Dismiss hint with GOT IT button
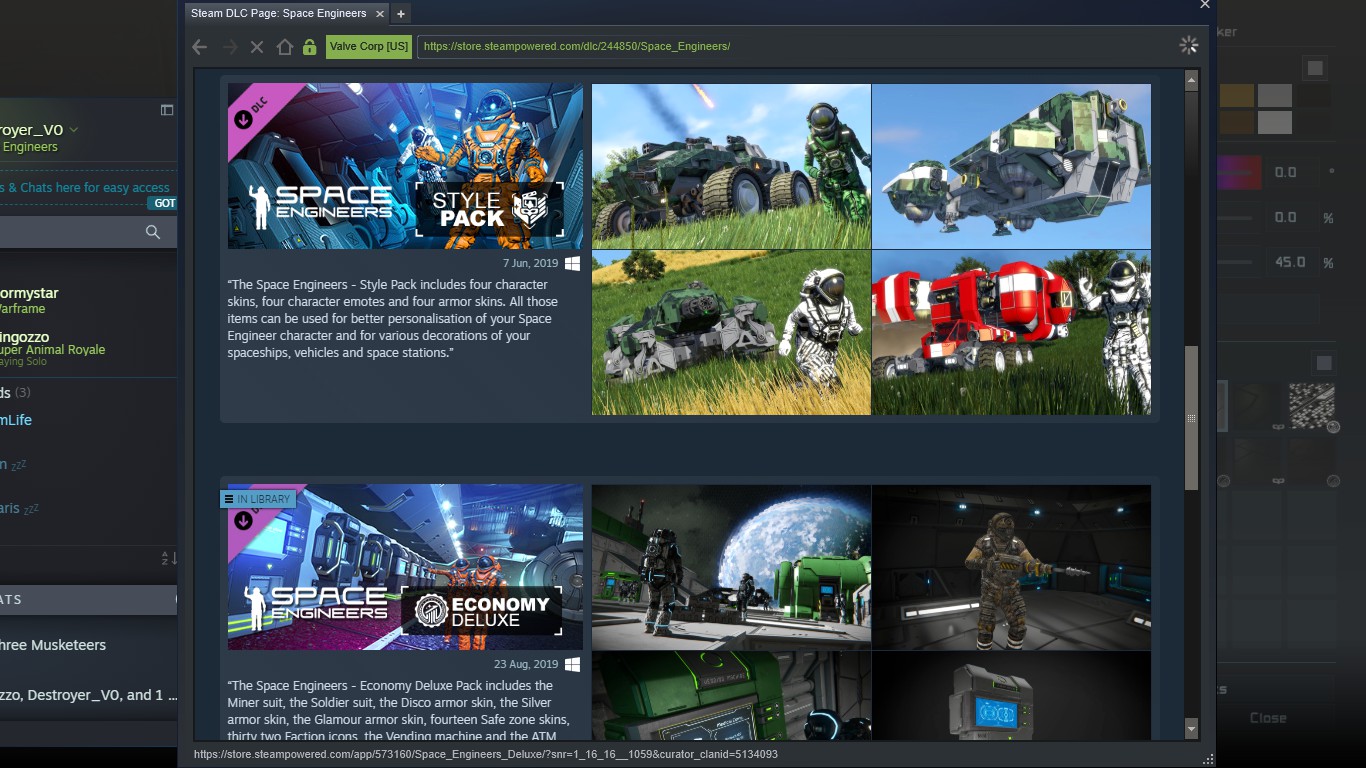This screenshot has width=1366, height=768. tap(163, 203)
